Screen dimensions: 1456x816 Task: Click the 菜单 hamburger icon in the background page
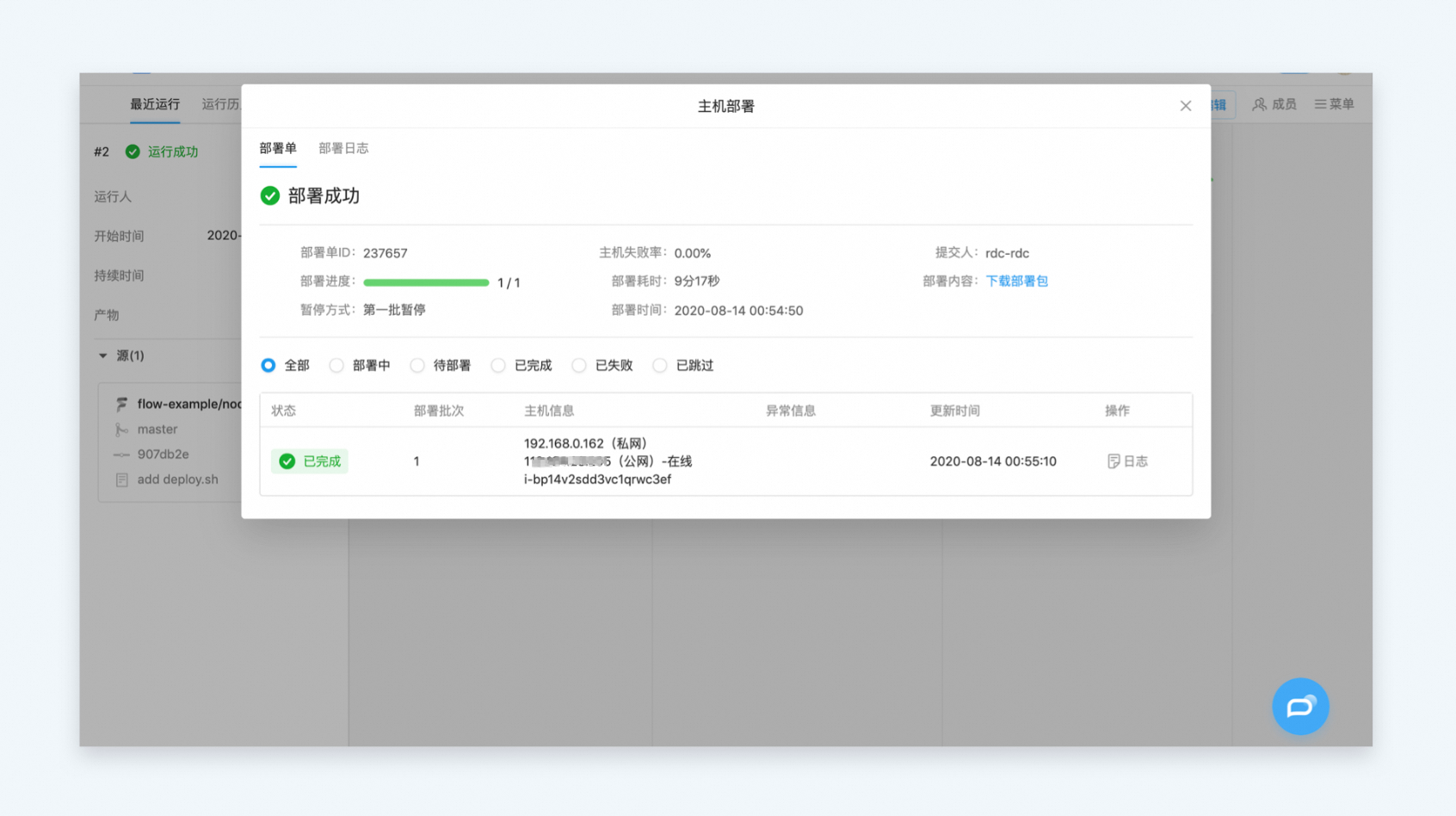point(1320,104)
